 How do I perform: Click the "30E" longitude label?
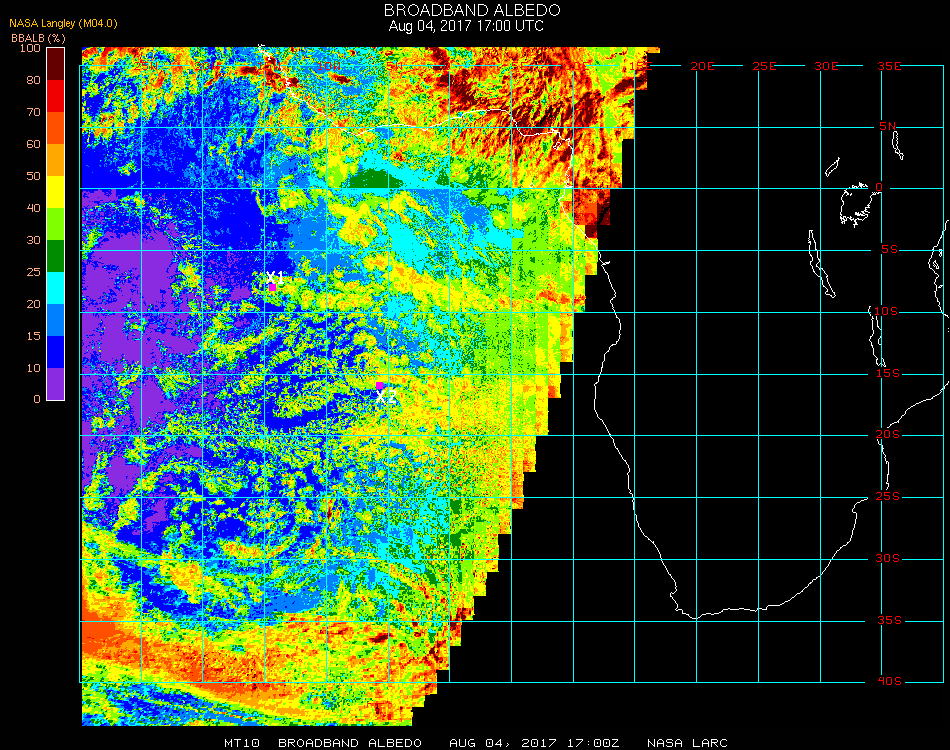click(x=826, y=66)
